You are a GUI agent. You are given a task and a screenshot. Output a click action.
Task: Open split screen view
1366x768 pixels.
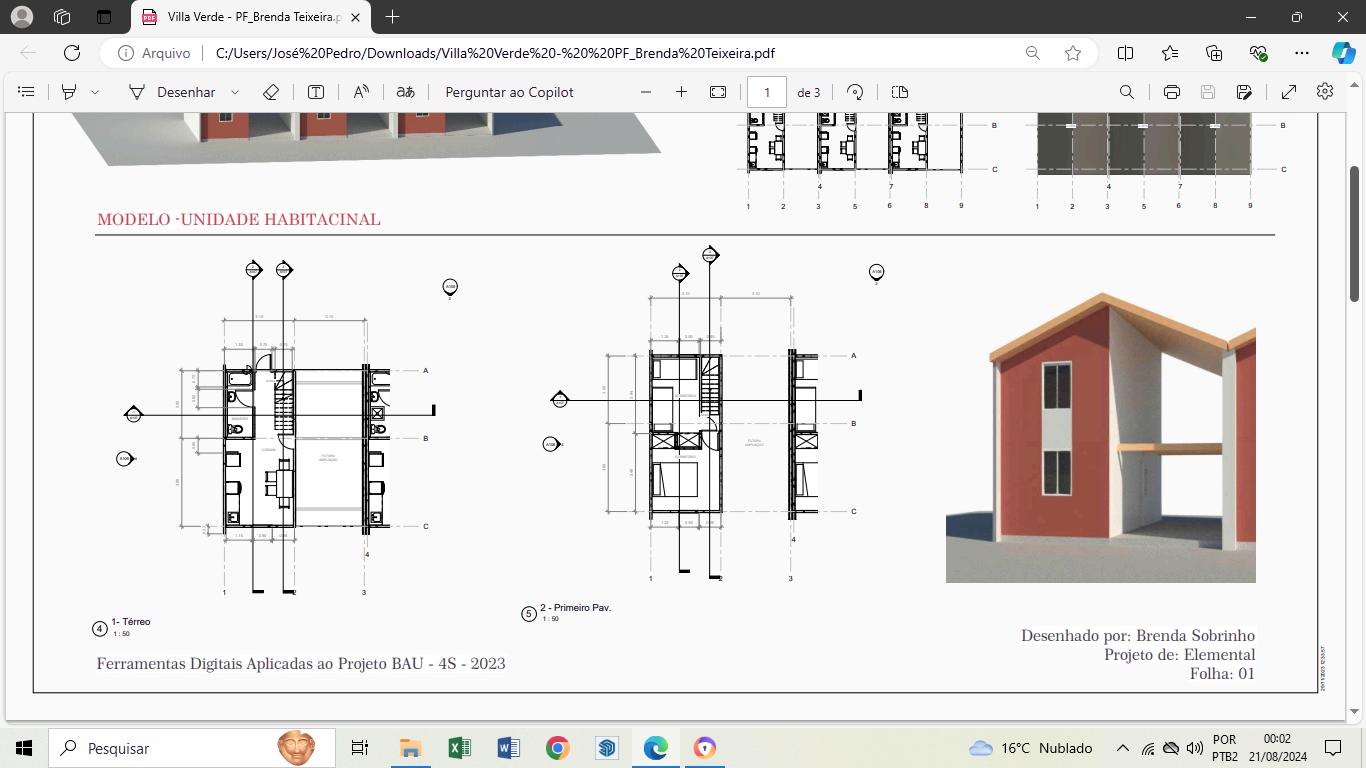(x=1125, y=53)
